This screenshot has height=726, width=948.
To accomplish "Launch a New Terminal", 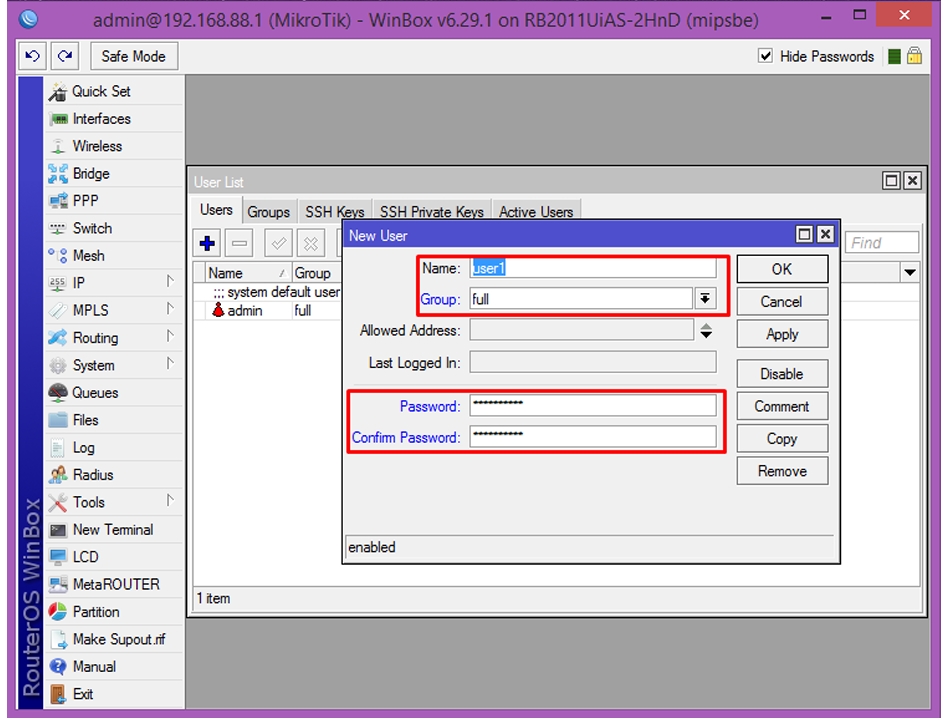I will point(114,530).
